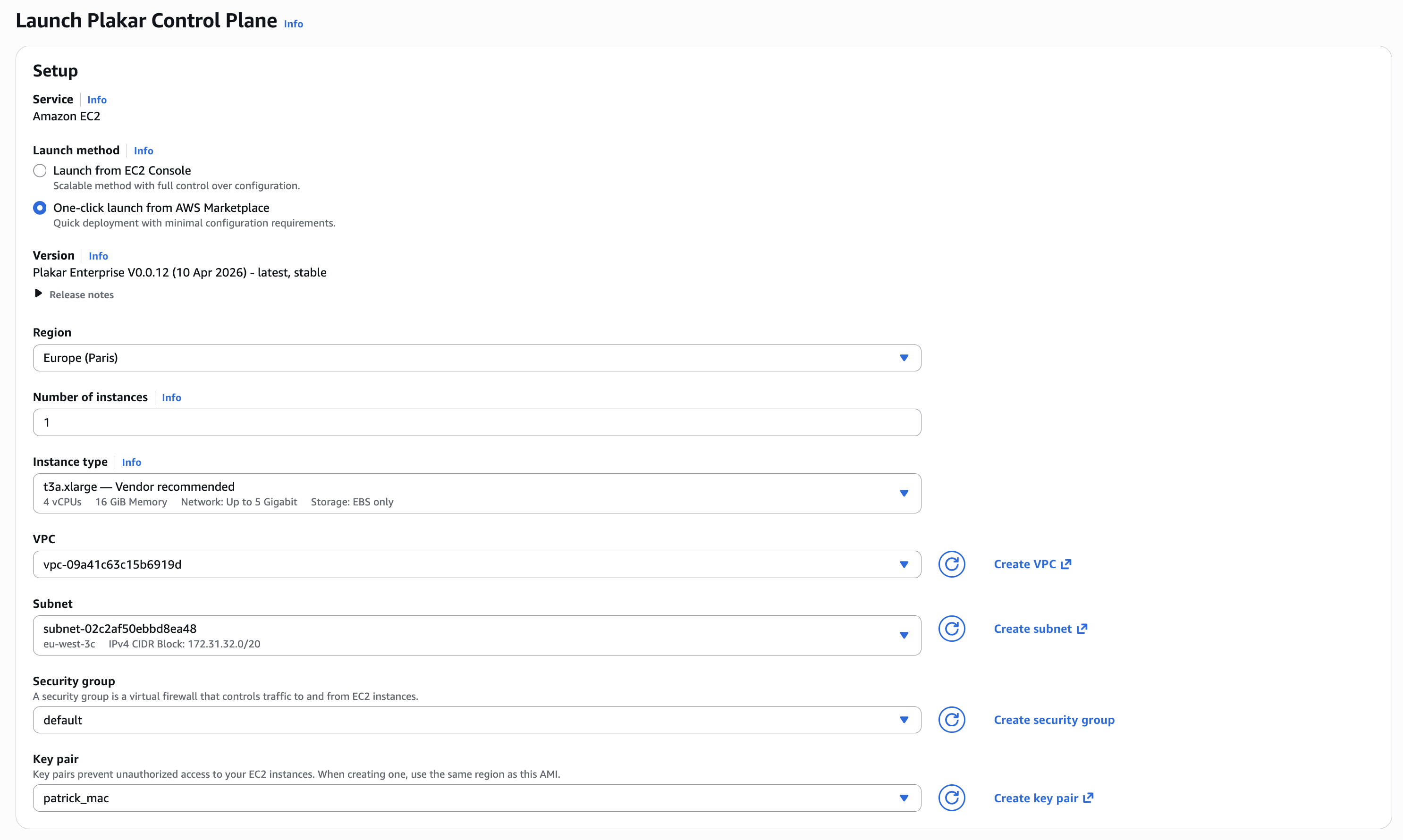
Task: Open the Number of instances Info link
Action: click(x=171, y=397)
